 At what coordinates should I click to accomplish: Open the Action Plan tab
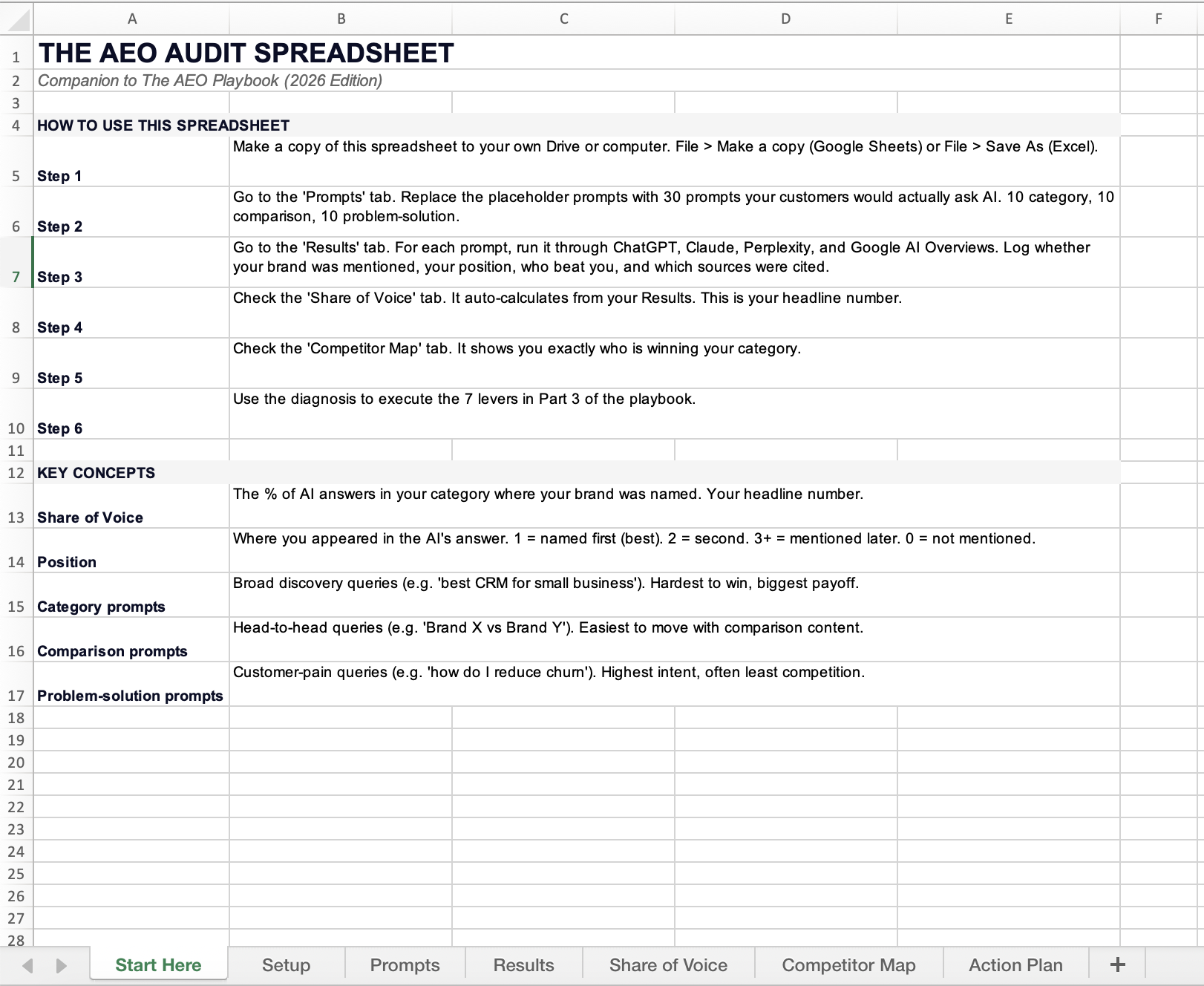click(1015, 964)
